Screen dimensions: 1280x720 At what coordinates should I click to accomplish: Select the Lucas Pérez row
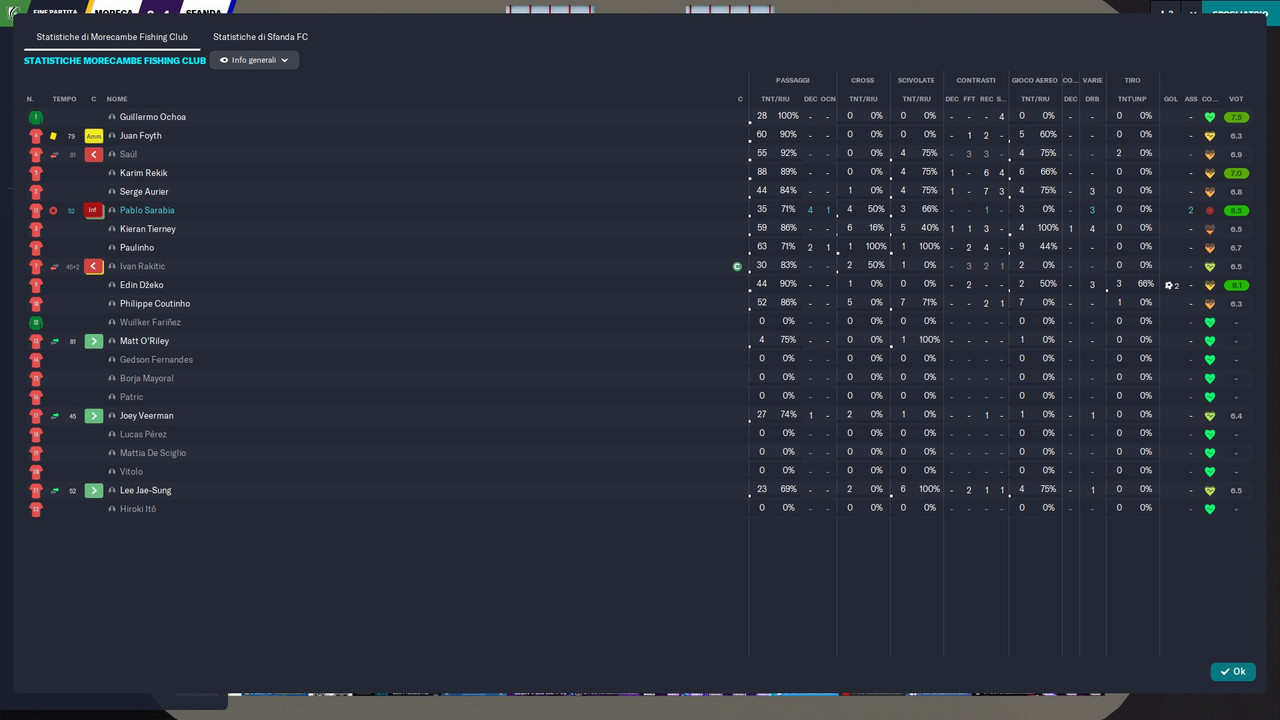coord(640,435)
